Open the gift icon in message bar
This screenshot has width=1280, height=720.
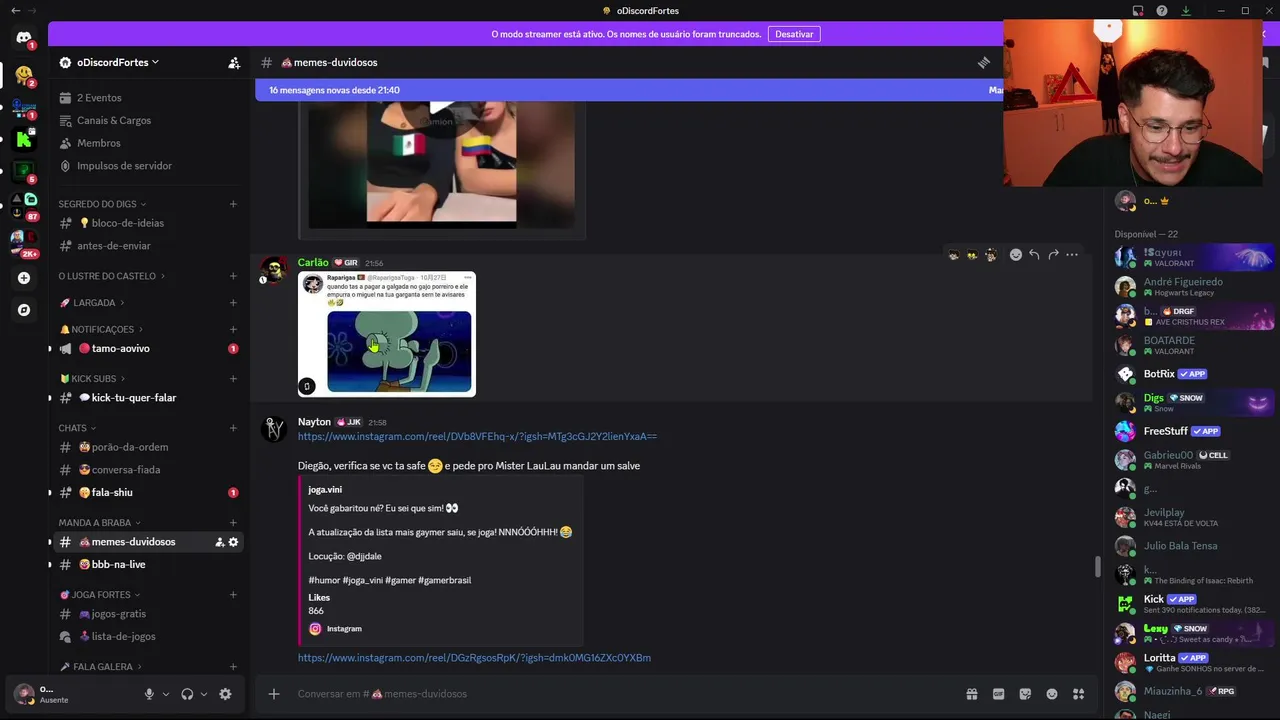(971, 694)
